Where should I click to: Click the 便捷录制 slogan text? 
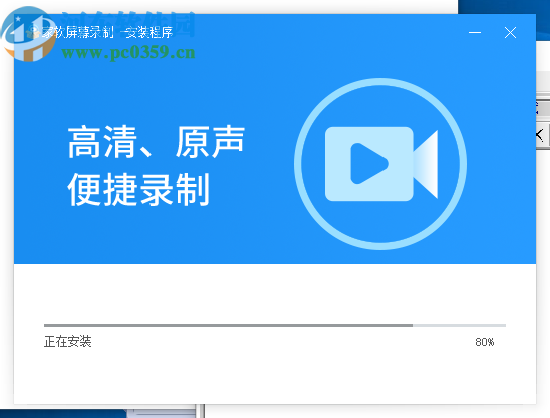coord(139,189)
